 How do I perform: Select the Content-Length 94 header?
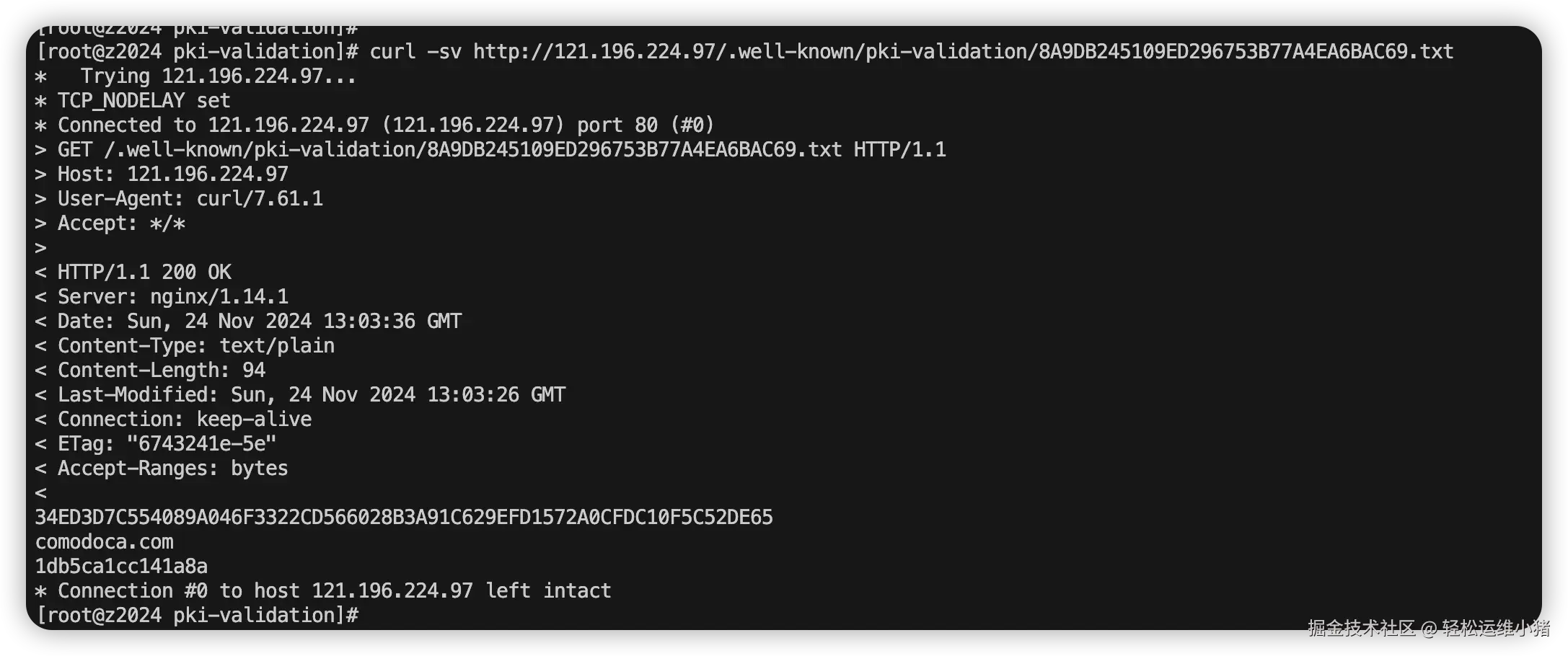(x=161, y=371)
